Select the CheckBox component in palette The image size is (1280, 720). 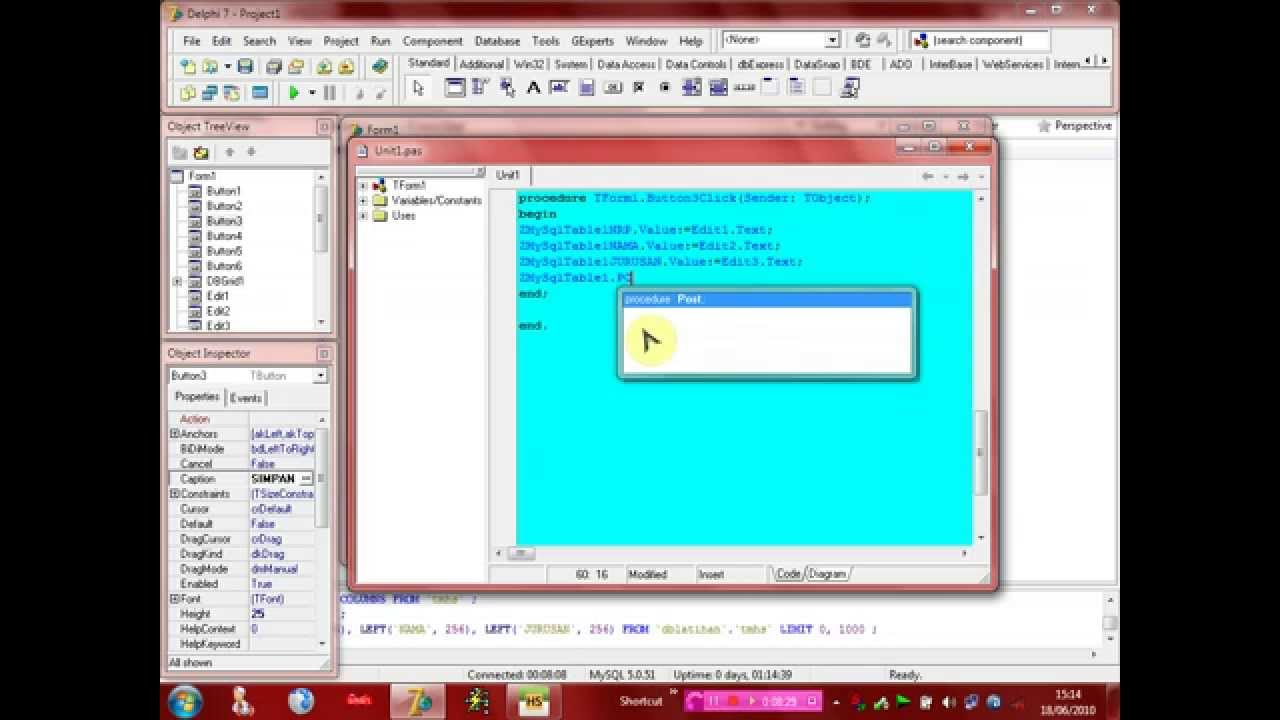click(x=638, y=88)
